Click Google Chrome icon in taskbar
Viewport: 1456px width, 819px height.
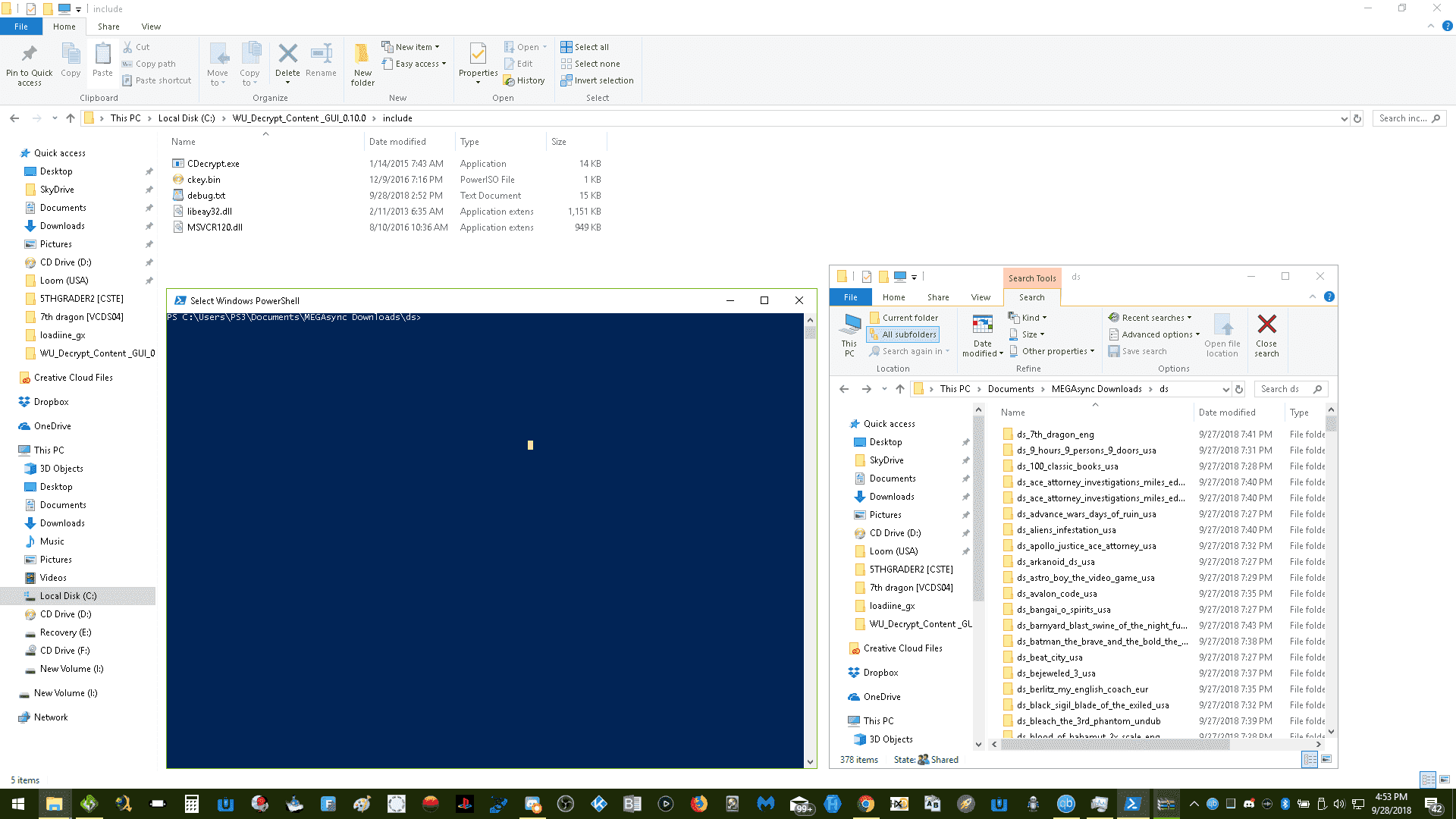pyautogui.click(x=865, y=804)
